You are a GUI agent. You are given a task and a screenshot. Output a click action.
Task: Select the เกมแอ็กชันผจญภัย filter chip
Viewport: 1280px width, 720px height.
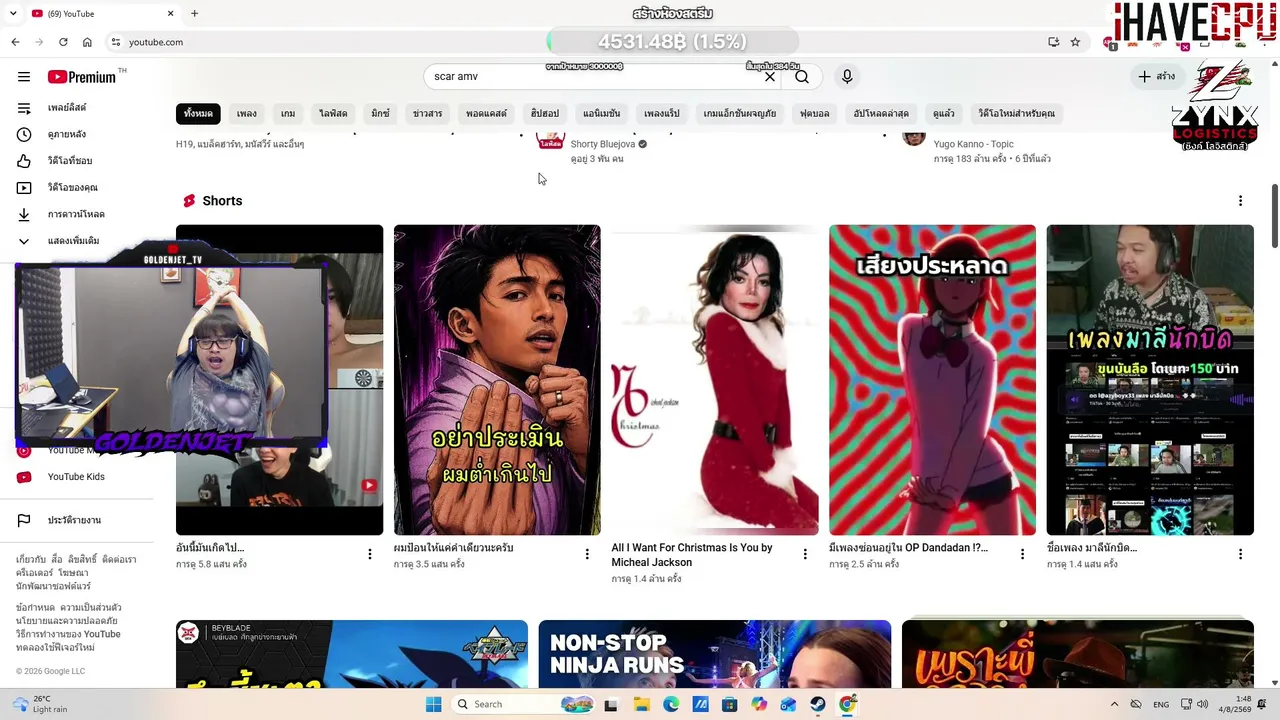[x=740, y=114]
